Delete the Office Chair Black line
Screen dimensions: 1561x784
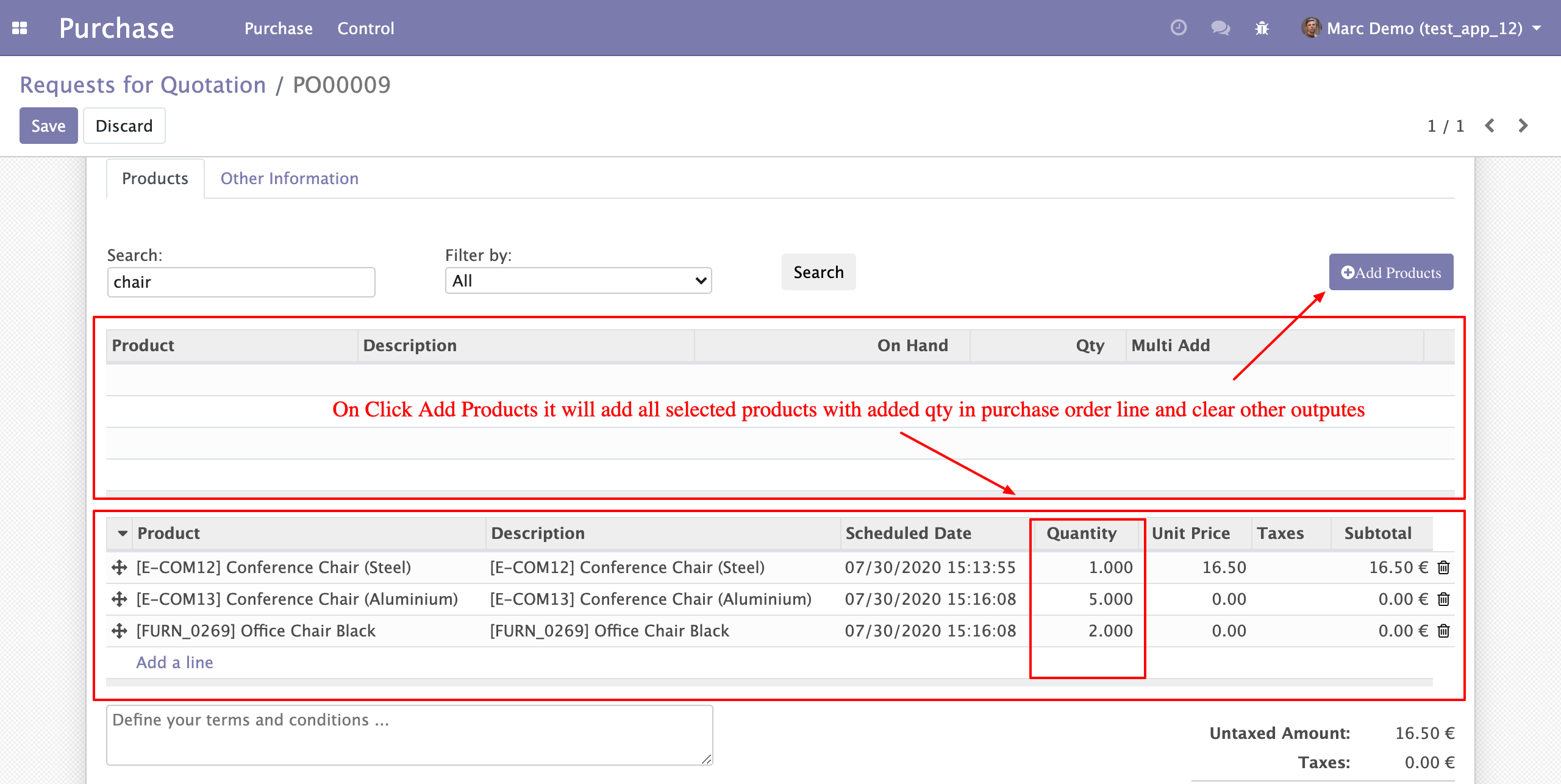point(1443,631)
